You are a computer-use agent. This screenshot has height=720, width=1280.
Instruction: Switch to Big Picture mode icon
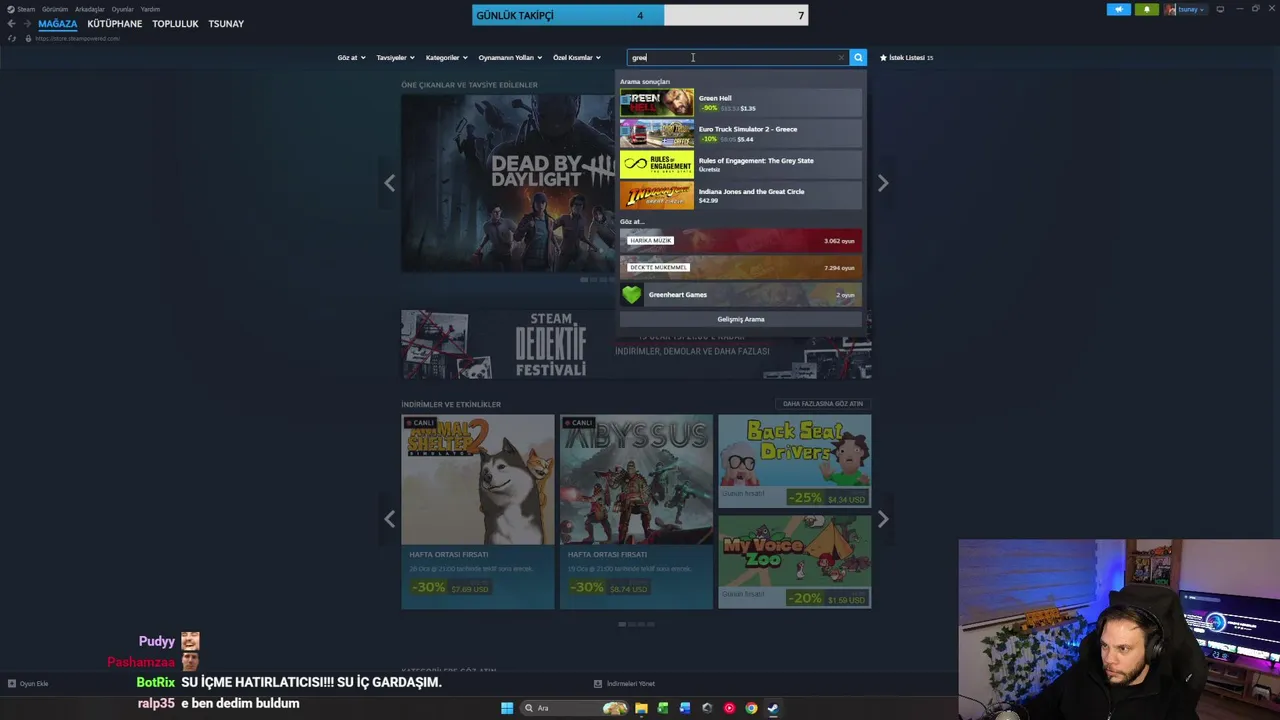click(1220, 9)
